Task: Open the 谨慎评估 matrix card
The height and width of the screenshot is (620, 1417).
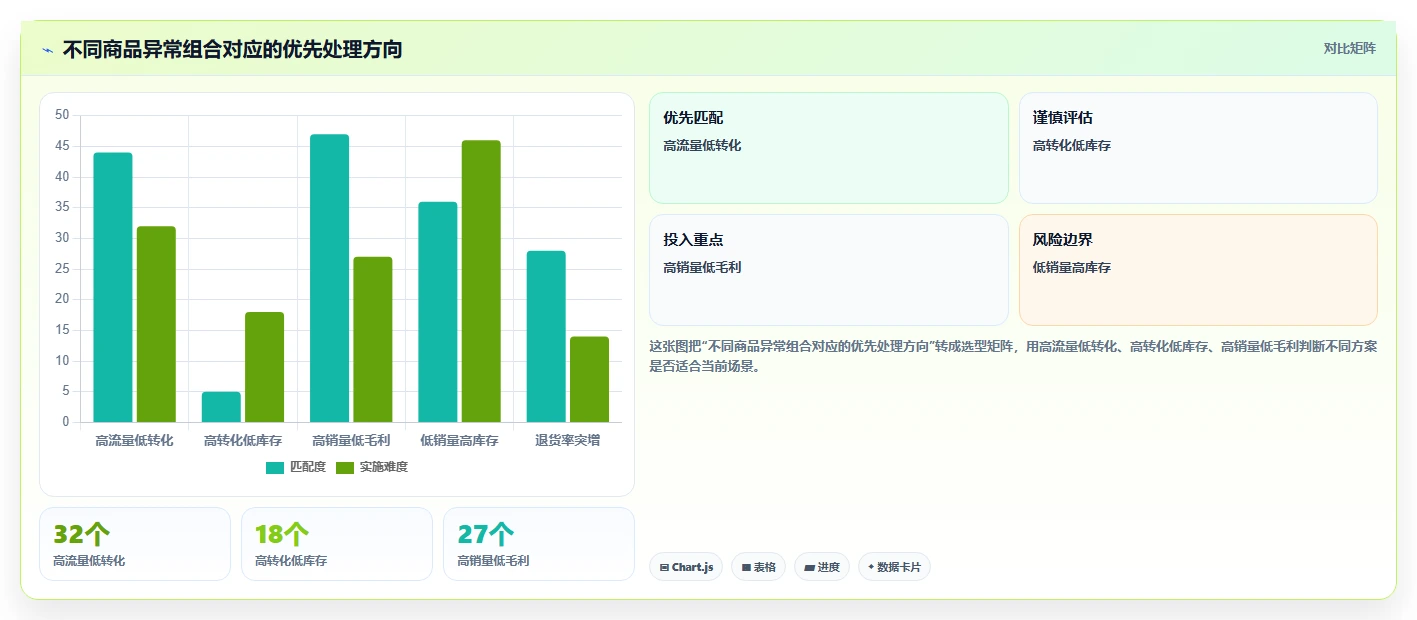Action: coord(1198,148)
